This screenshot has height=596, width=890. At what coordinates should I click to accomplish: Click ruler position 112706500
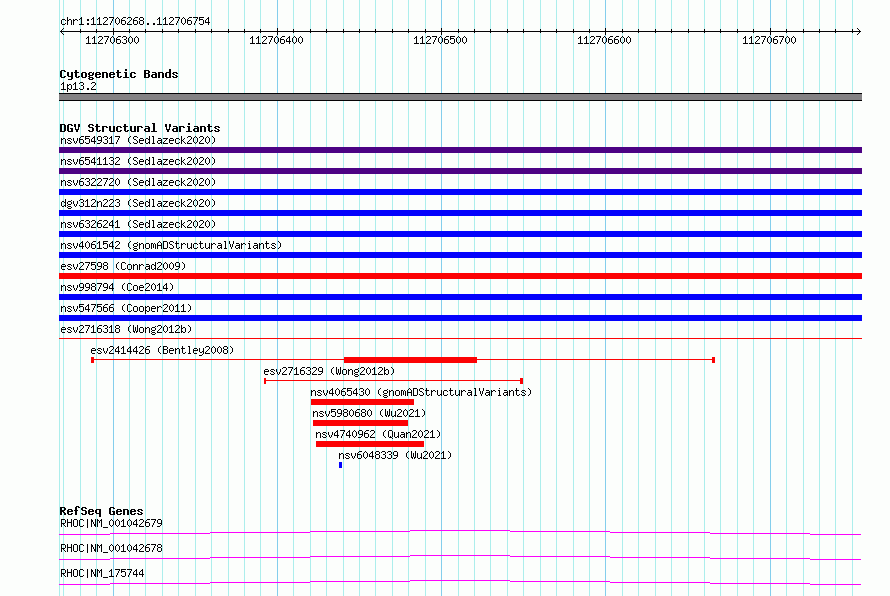click(440, 40)
